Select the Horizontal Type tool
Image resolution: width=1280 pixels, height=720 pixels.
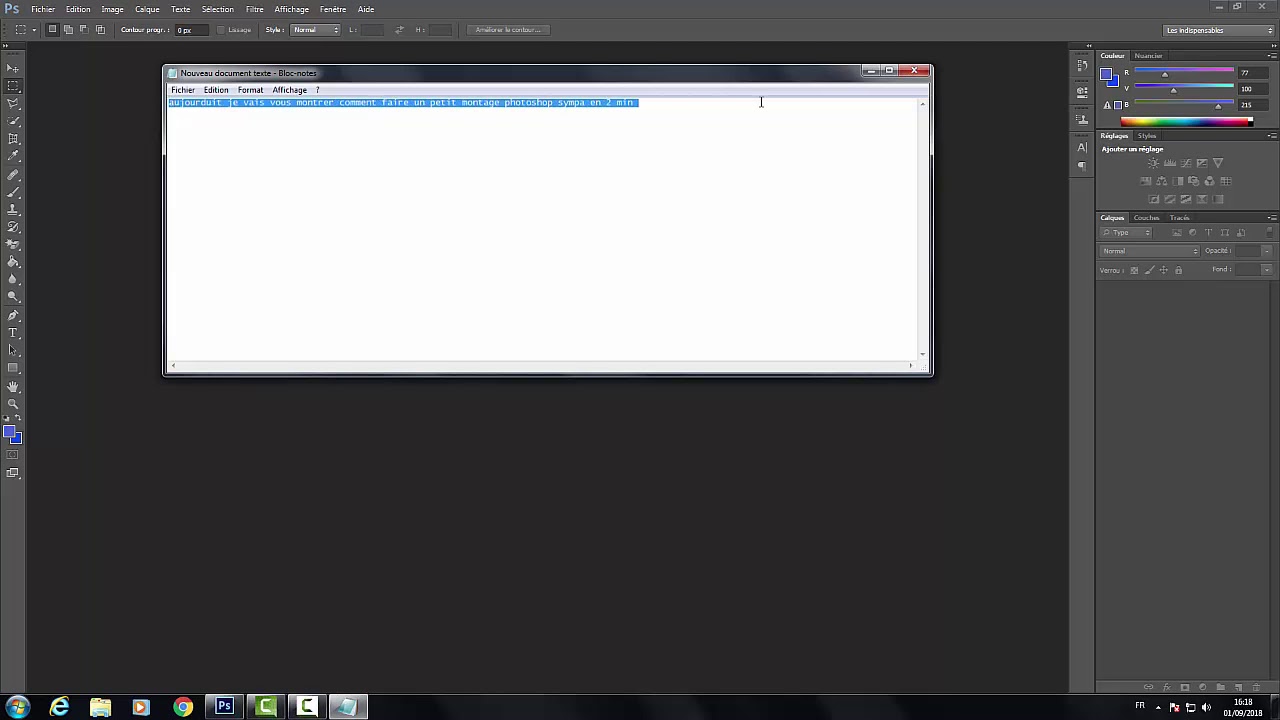(x=13, y=332)
